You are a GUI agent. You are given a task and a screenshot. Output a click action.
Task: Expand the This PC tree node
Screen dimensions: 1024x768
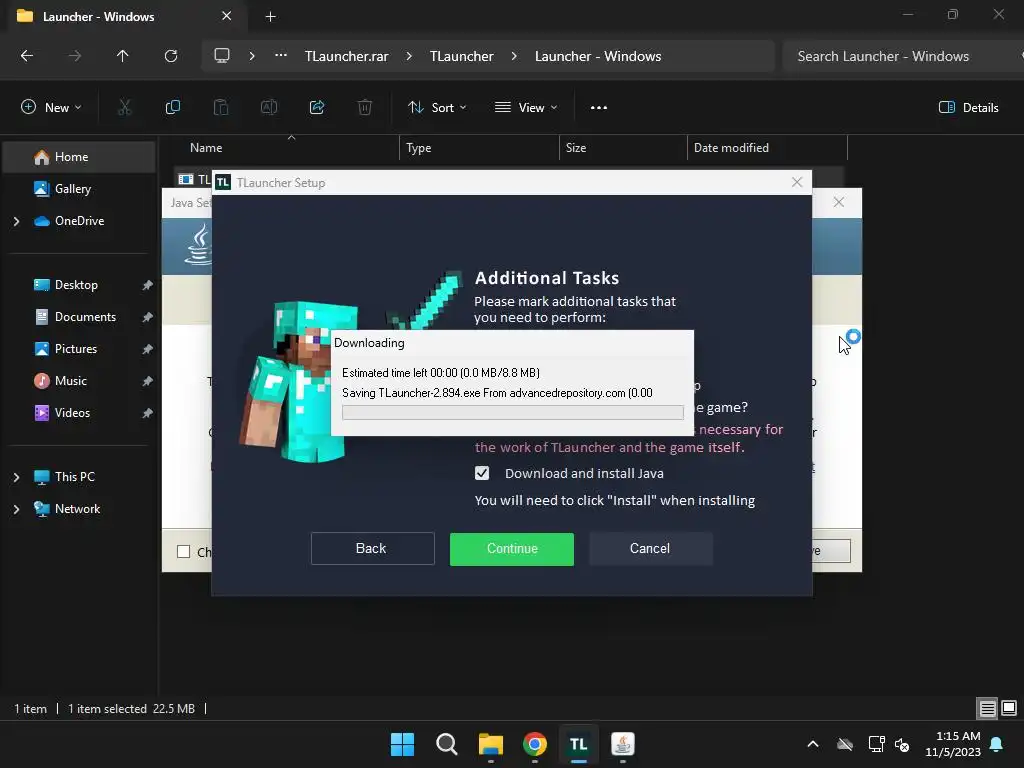click(x=16, y=477)
